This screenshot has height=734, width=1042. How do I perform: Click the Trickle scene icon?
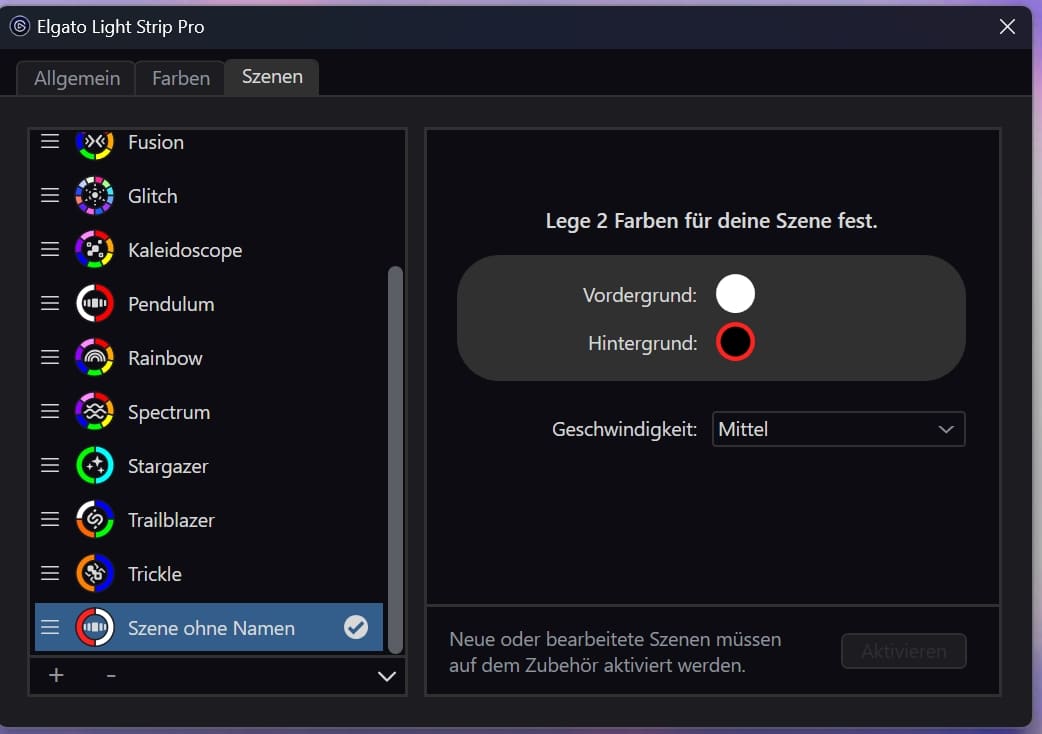(95, 574)
